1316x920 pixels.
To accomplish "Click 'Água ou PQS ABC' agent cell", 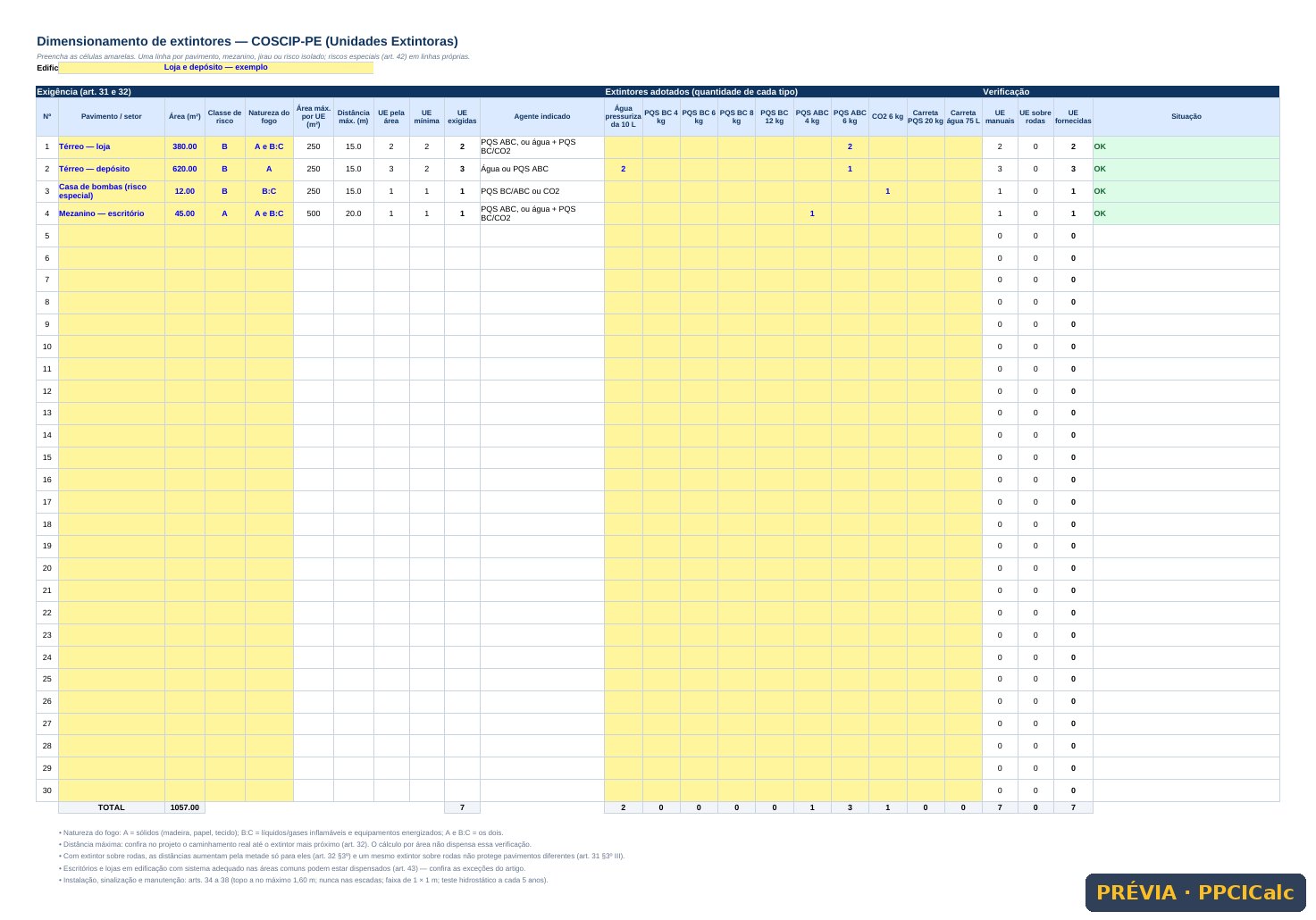I will pyautogui.click(x=542, y=169).
